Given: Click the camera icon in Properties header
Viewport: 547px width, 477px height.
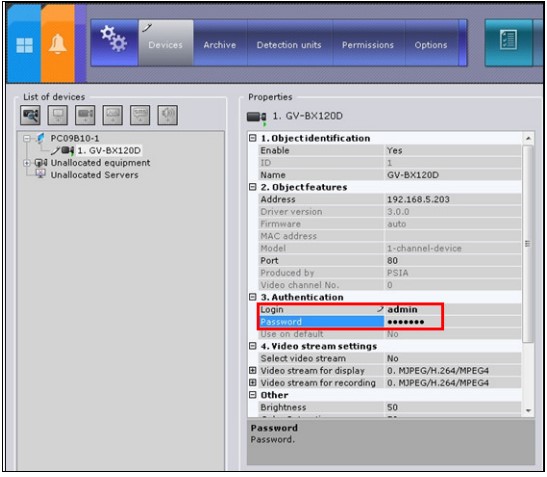Looking at the screenshot, I should click(257, 117).
